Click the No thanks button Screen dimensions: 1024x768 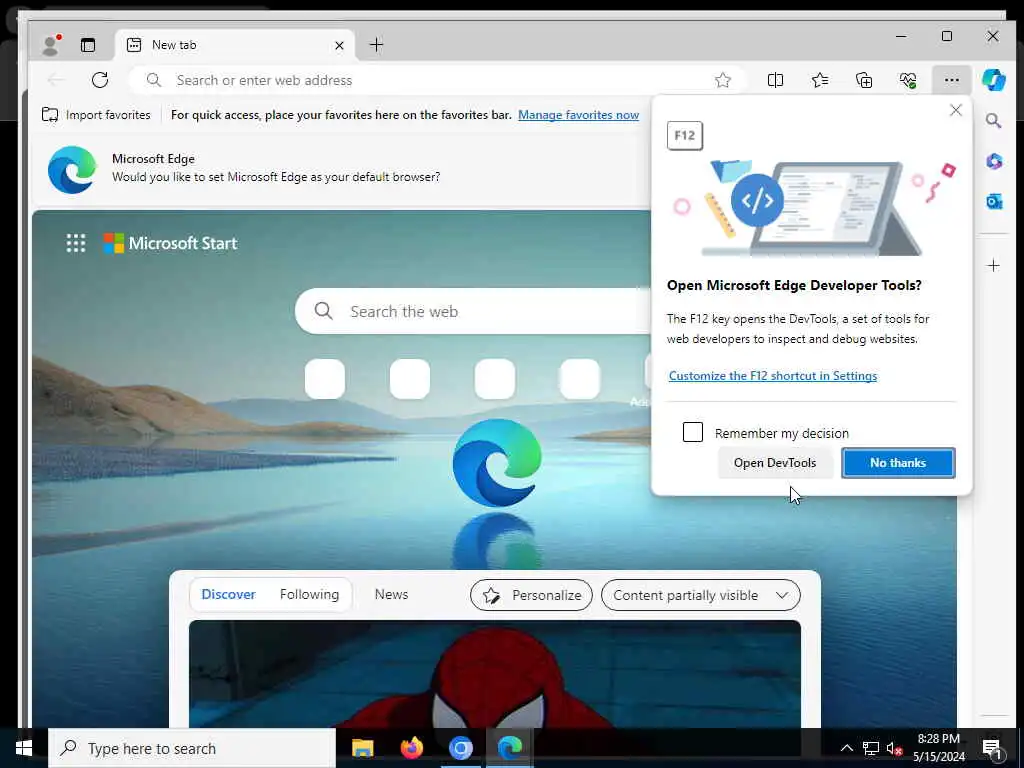(x=898, y=462)
